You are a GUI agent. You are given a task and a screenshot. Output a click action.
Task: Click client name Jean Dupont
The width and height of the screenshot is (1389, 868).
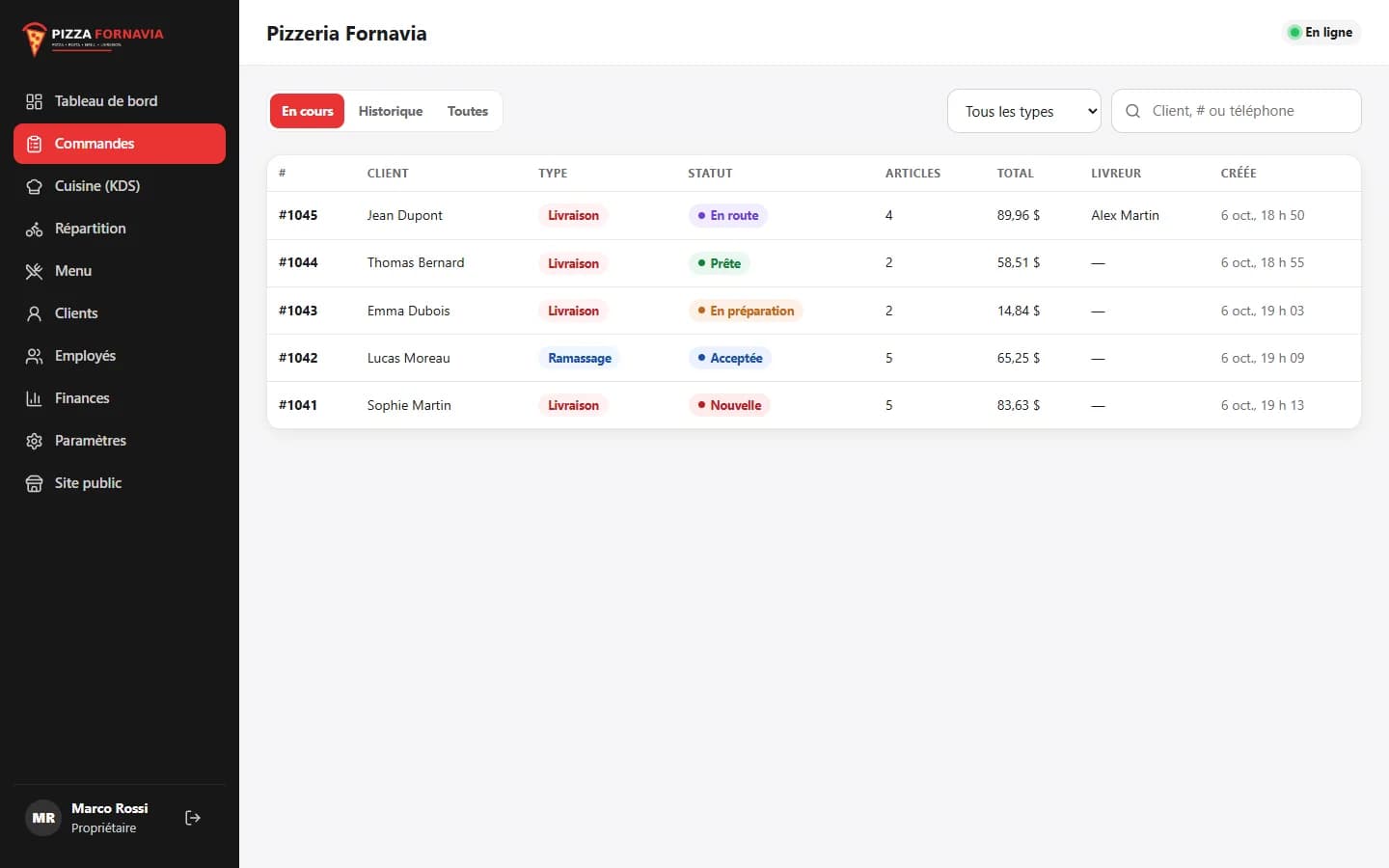tap(404, 215)
